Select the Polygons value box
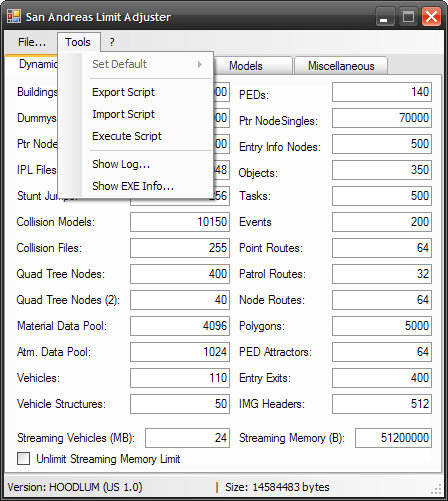Screen dimensions: 448x501 point(382,326)
